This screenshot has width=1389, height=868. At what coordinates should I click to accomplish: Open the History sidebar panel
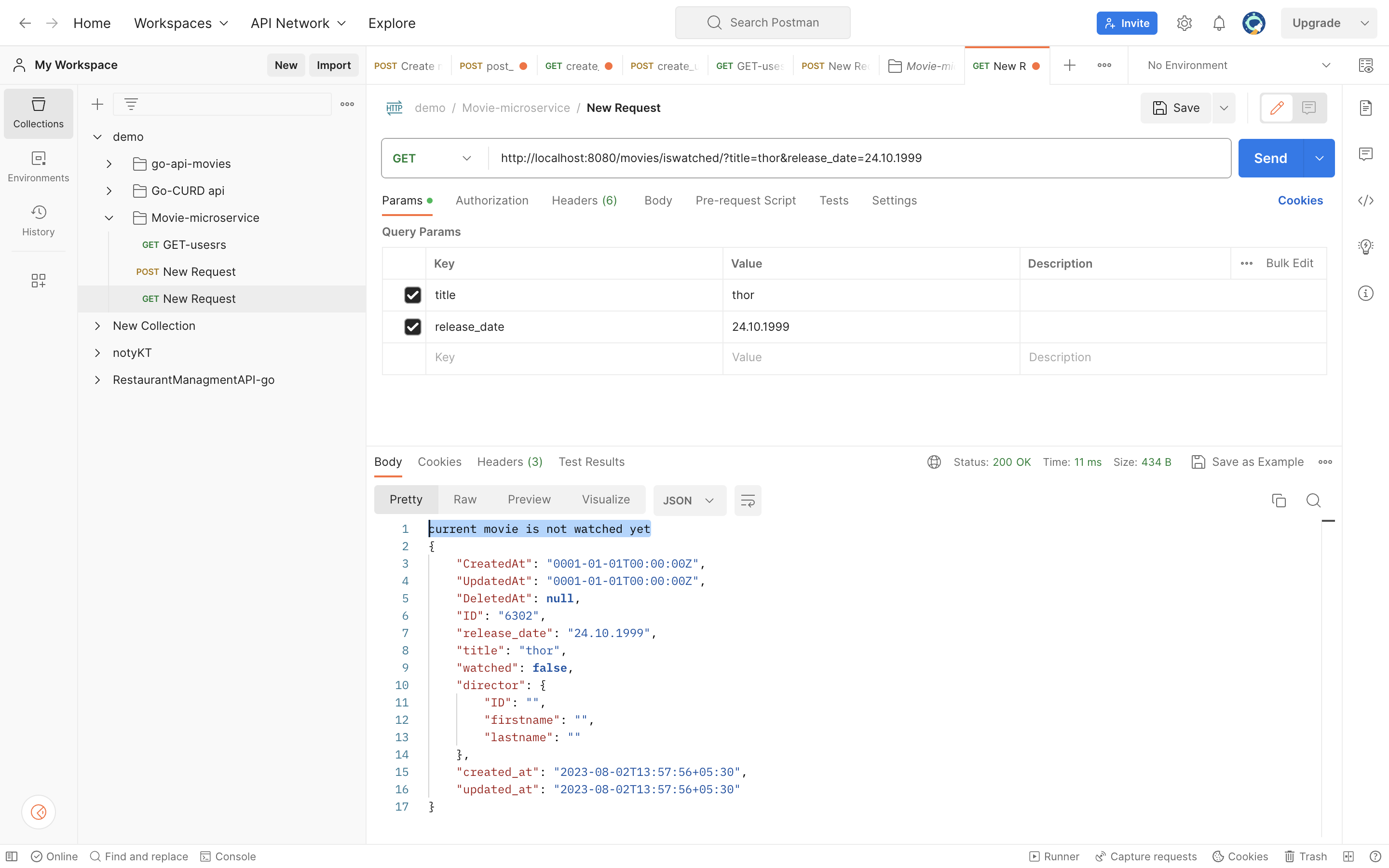[39, 220]
